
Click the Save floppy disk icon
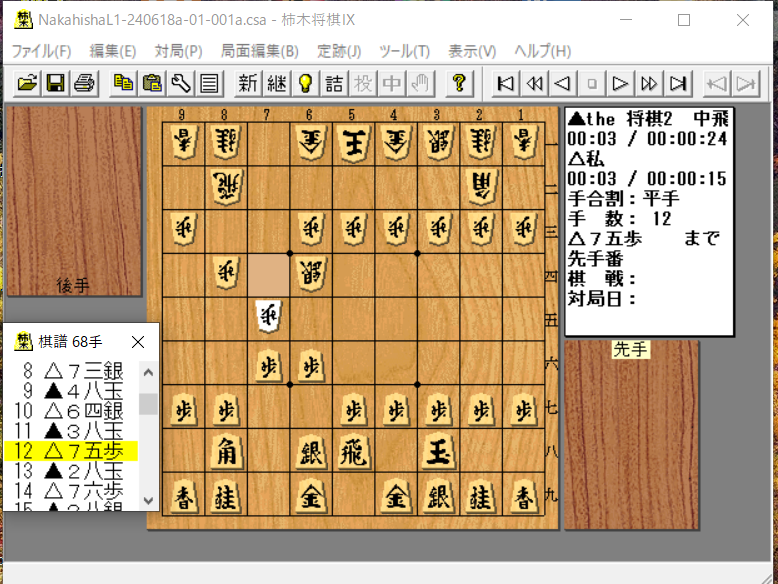pyautogui.click(x=55, y=83)
